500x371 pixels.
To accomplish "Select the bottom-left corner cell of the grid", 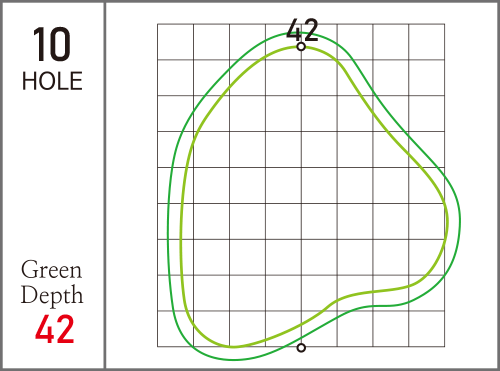I will point(175,329).
